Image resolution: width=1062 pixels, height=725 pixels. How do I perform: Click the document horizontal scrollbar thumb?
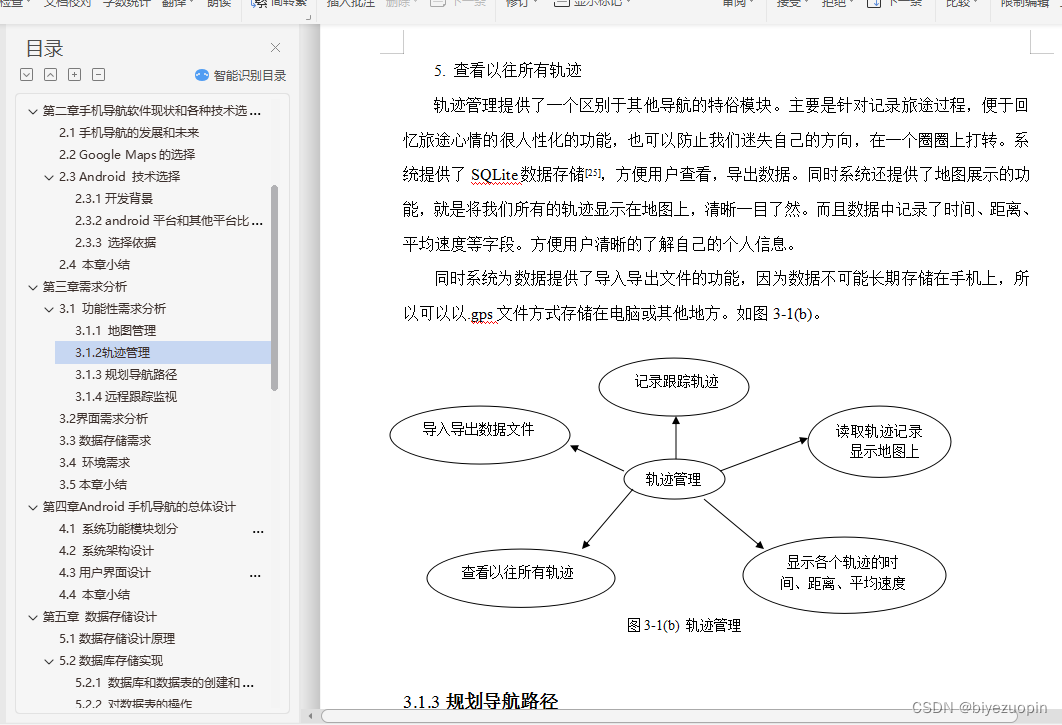[667, 716]
